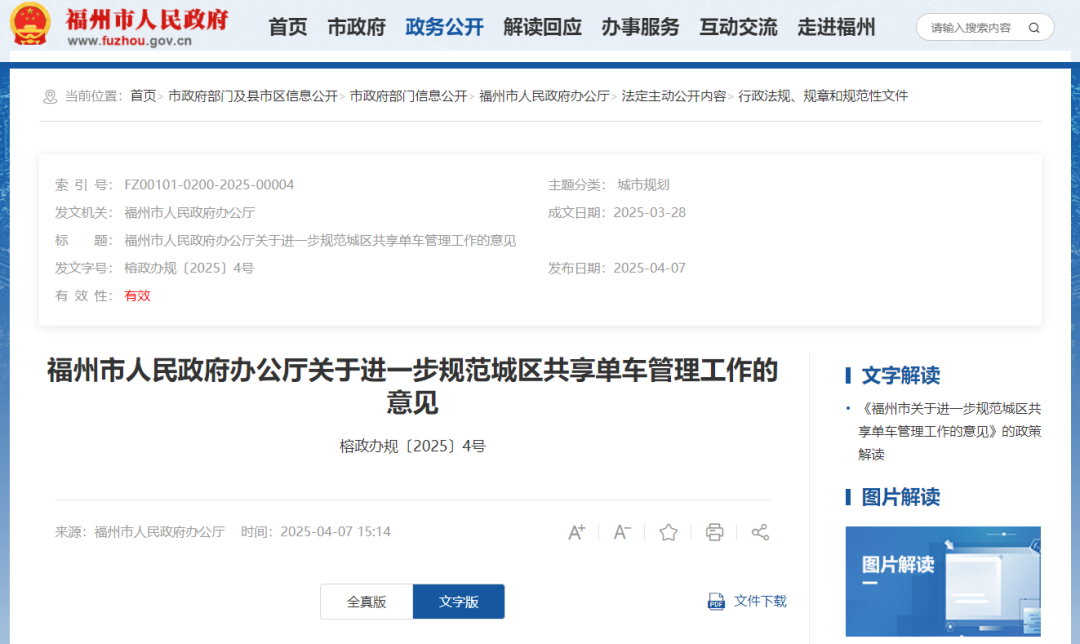
Task: Click the 城市规划 topic category value
Action: coord(643,185)
